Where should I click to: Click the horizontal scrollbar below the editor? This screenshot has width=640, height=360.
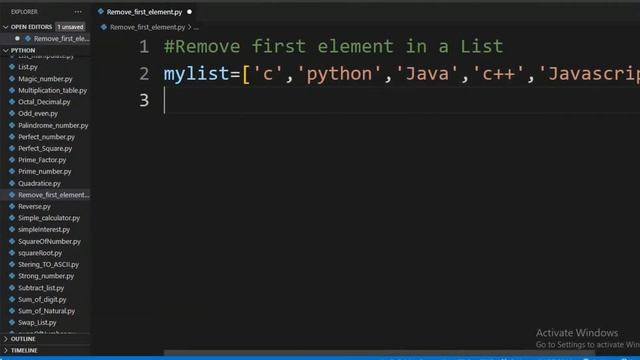tap(380, 352)
